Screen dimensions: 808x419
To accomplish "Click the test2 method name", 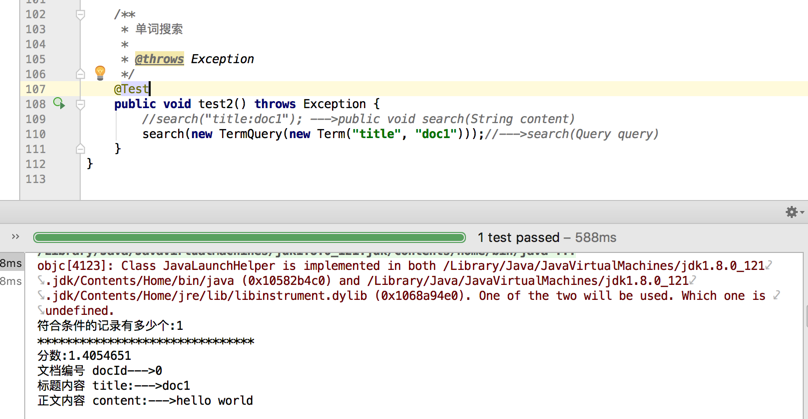I will point(216,104).
